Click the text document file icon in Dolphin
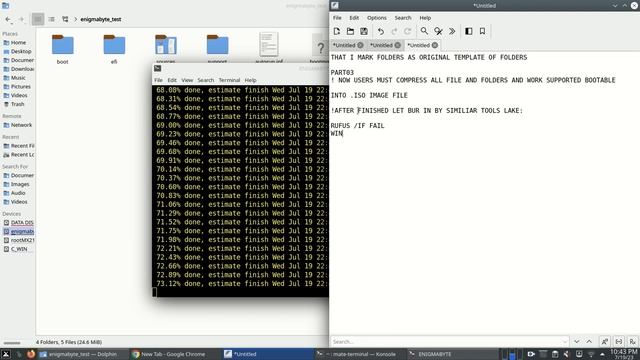640x360 pixels. tap(269, 47)
